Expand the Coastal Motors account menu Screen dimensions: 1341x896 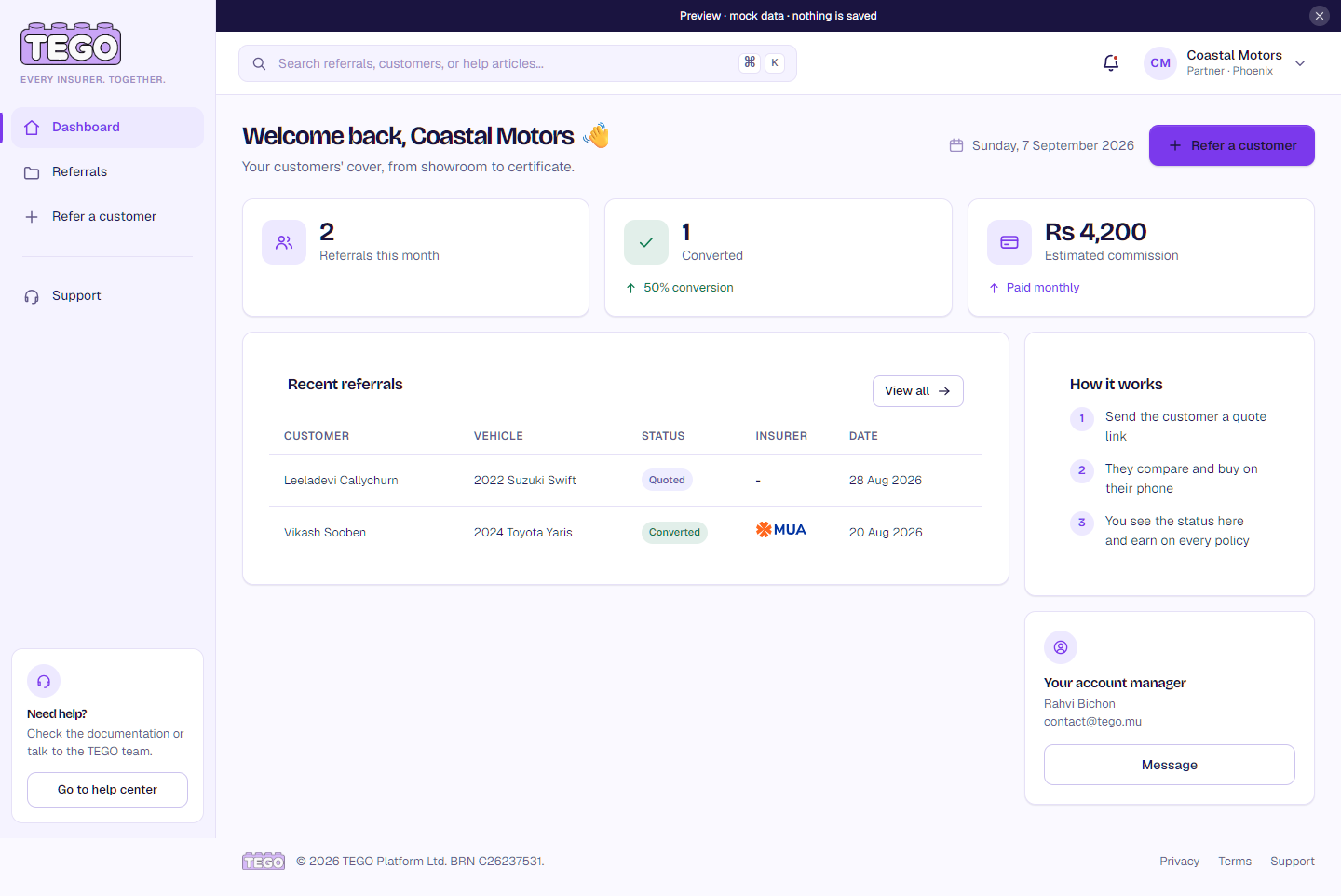tap(1301, 63)
